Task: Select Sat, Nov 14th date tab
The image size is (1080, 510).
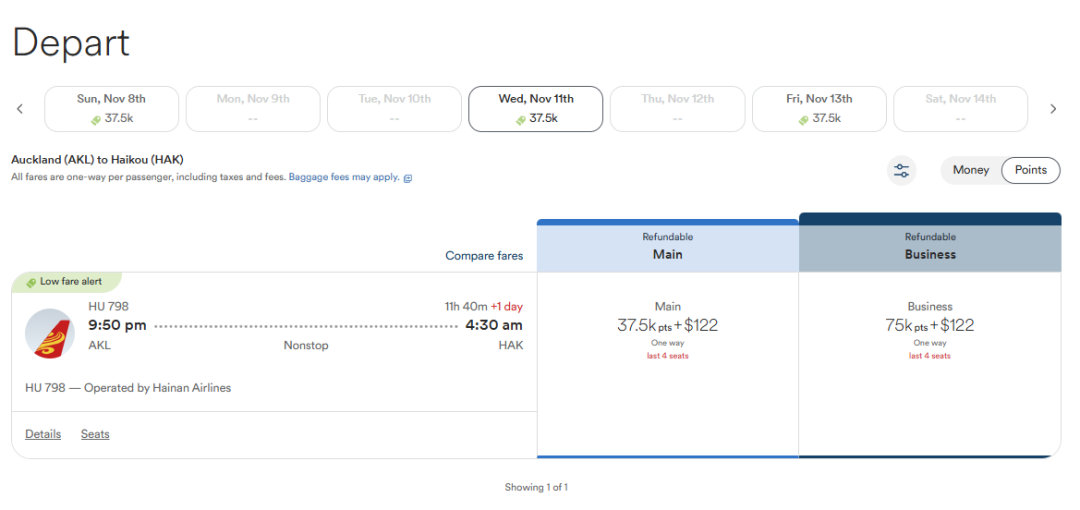Action: click(961, 109)
